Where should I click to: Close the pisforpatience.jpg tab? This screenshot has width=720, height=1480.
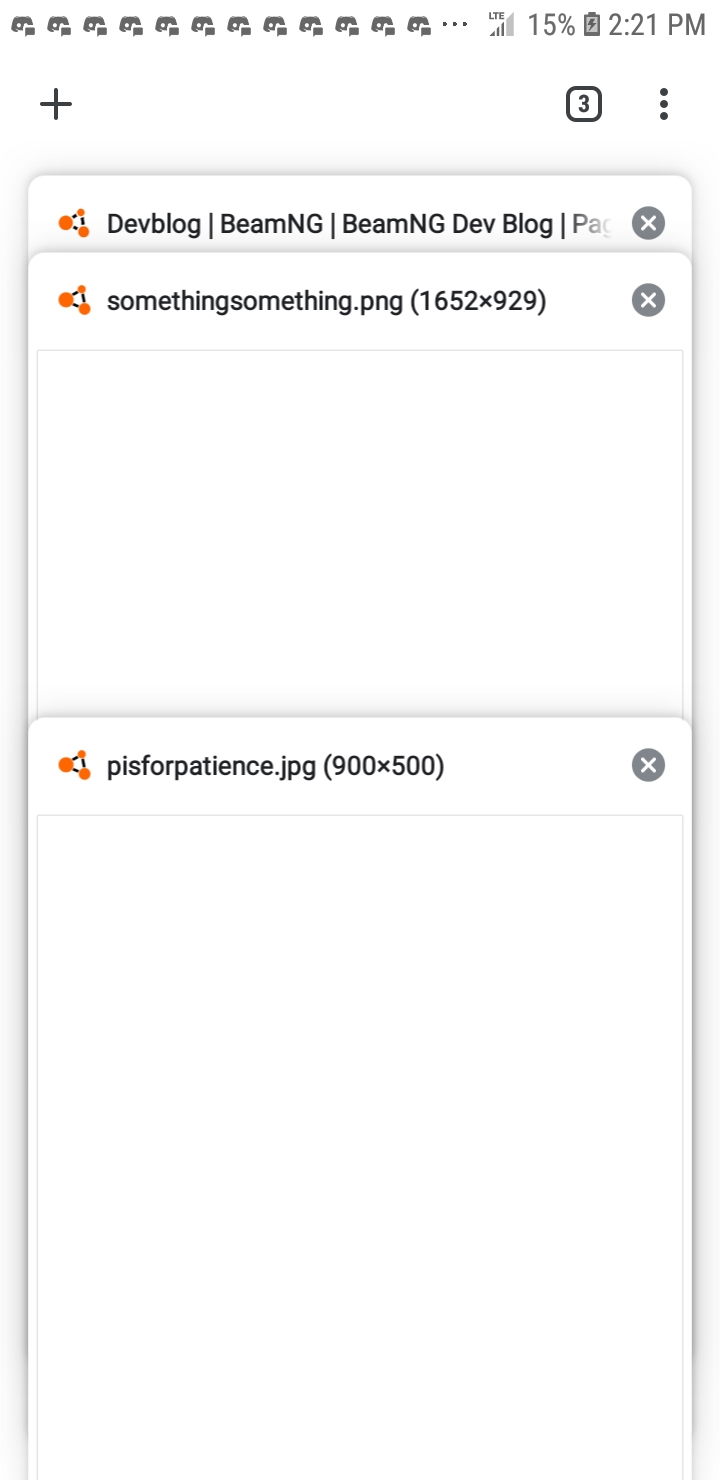pyautogui.click(x=648, y=766)
